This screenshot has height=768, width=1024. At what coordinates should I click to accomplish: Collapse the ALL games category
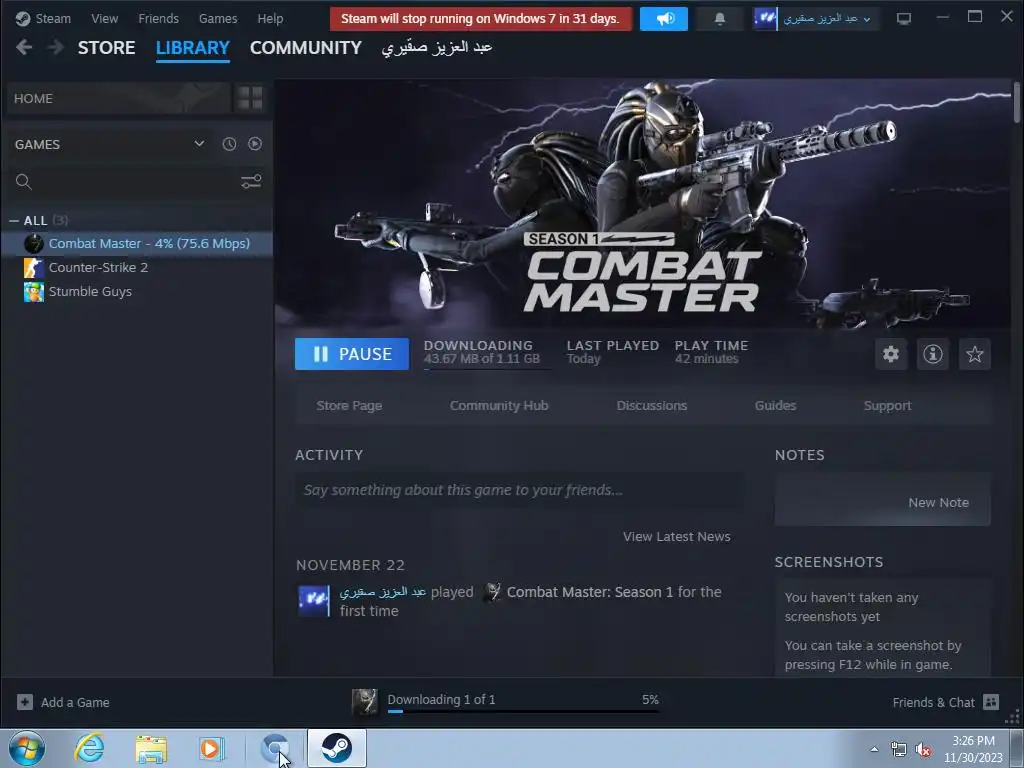[14, 221]
